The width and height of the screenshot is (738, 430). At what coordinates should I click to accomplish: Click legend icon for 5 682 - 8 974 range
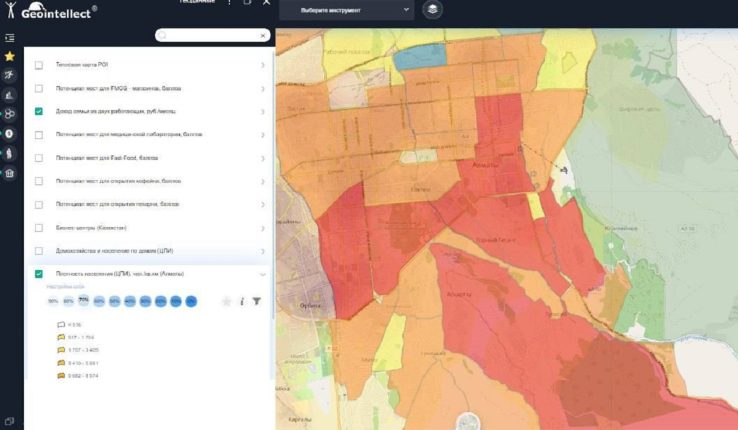click(61, 375)
